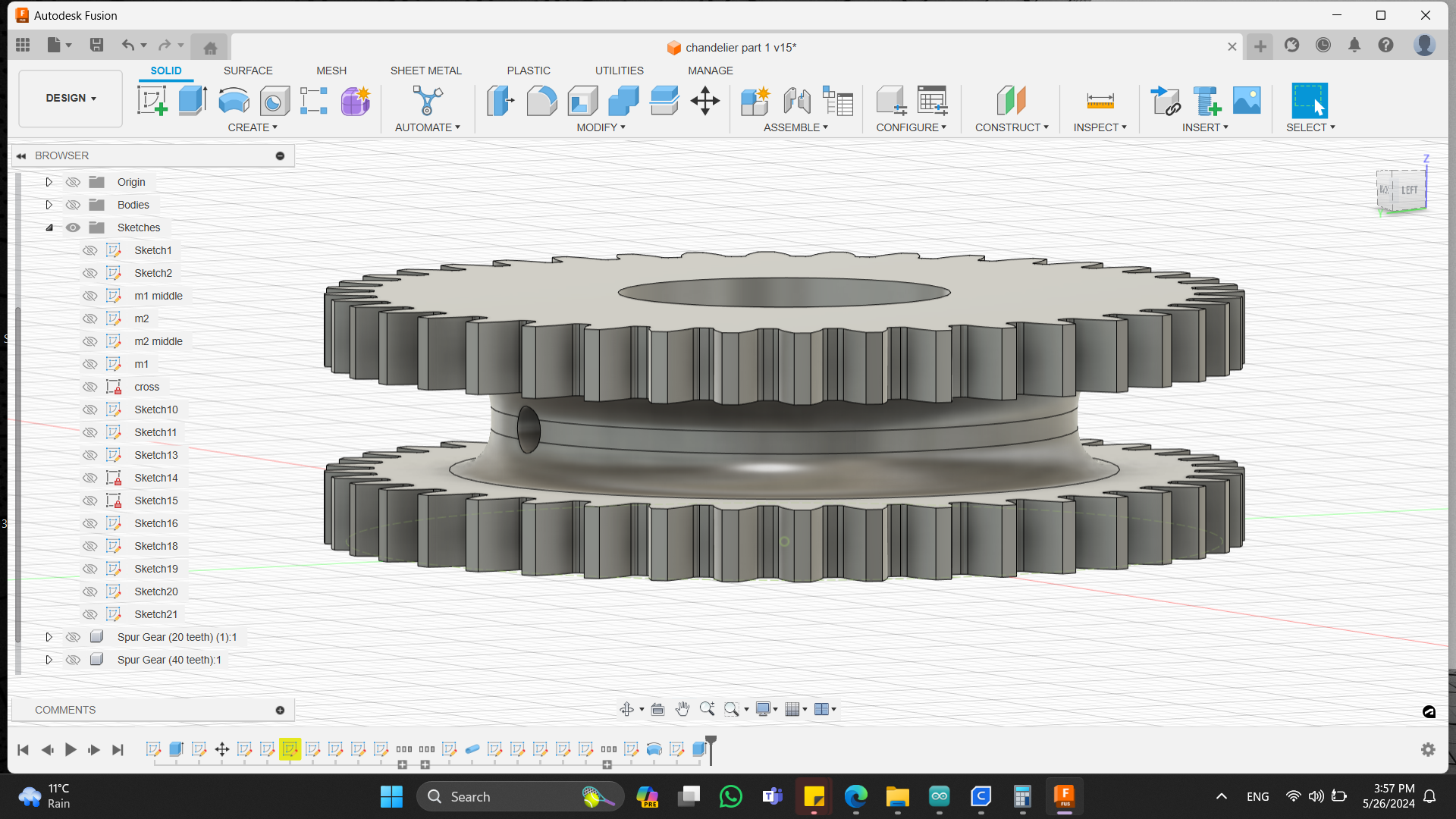Click the highlighted yellow timeline sketch feature
Viewport: 1456px width, 819px height.
290,748
